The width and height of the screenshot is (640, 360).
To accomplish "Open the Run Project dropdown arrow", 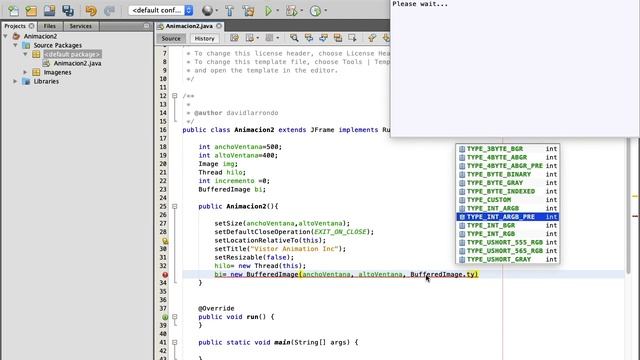I will [277, 11].
